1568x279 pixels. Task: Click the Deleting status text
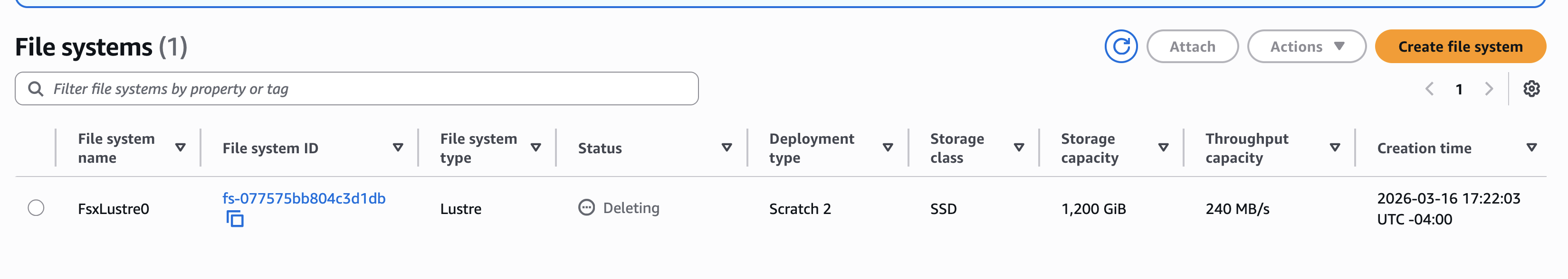(x=631, y=208)
